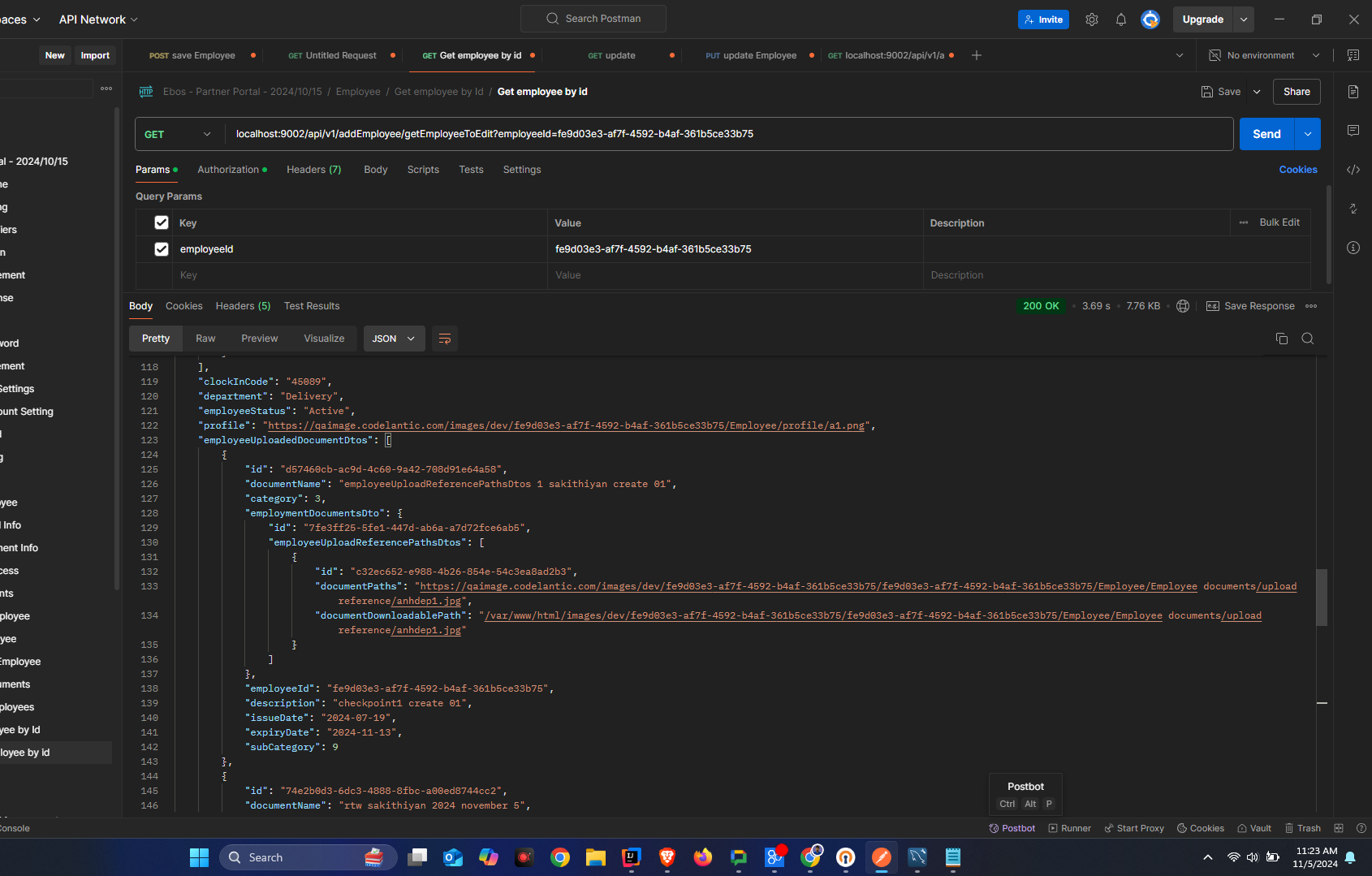Click the network globe icon near response size

pos(1183,306)
